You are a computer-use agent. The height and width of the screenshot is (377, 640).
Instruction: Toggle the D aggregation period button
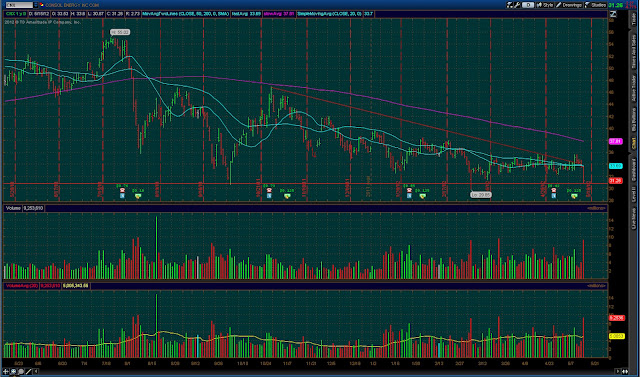pos(528,5)
